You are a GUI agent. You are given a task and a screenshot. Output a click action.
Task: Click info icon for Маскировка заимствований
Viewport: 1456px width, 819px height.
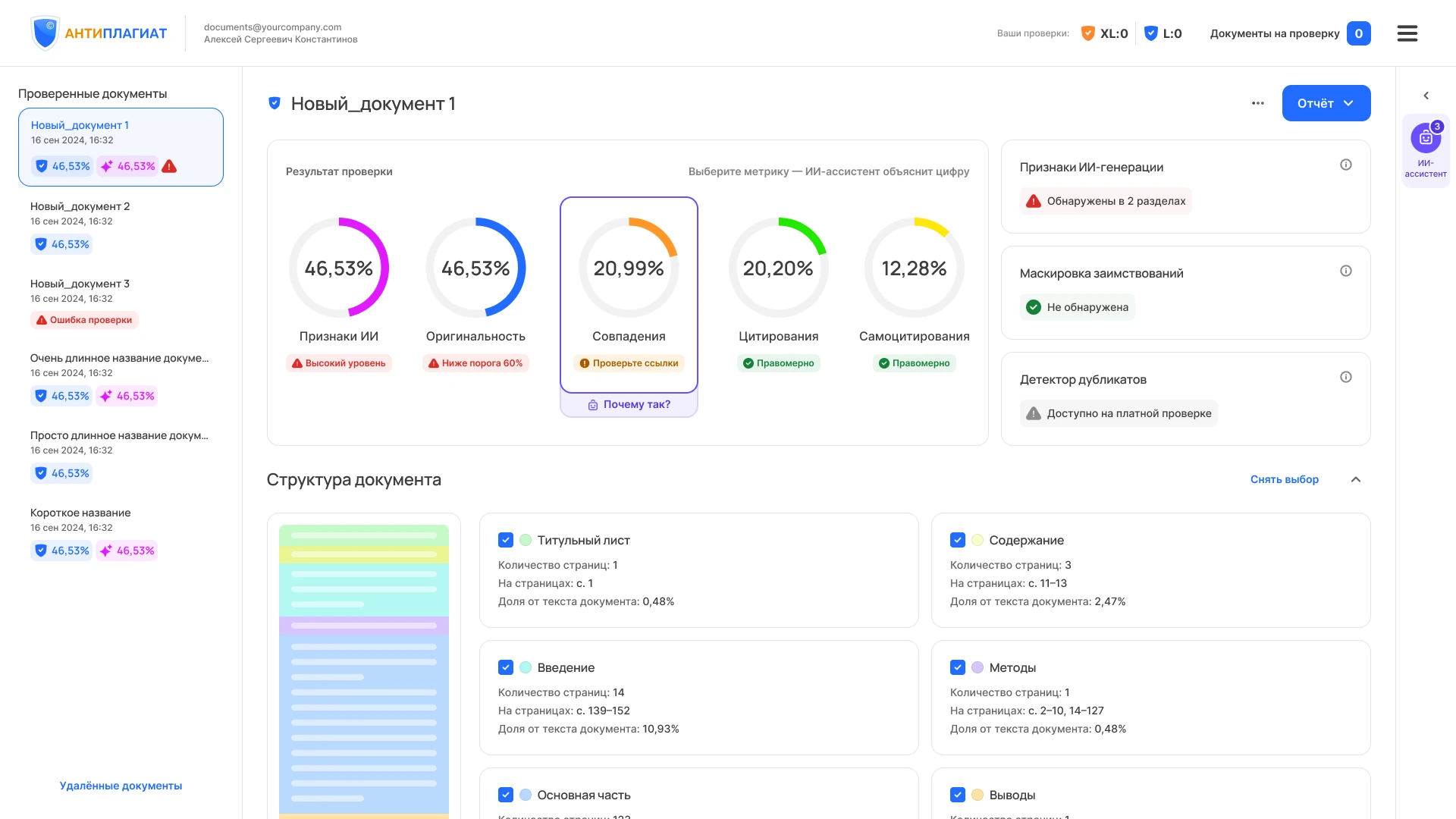pyautogui.click(x=1346, y=271)
